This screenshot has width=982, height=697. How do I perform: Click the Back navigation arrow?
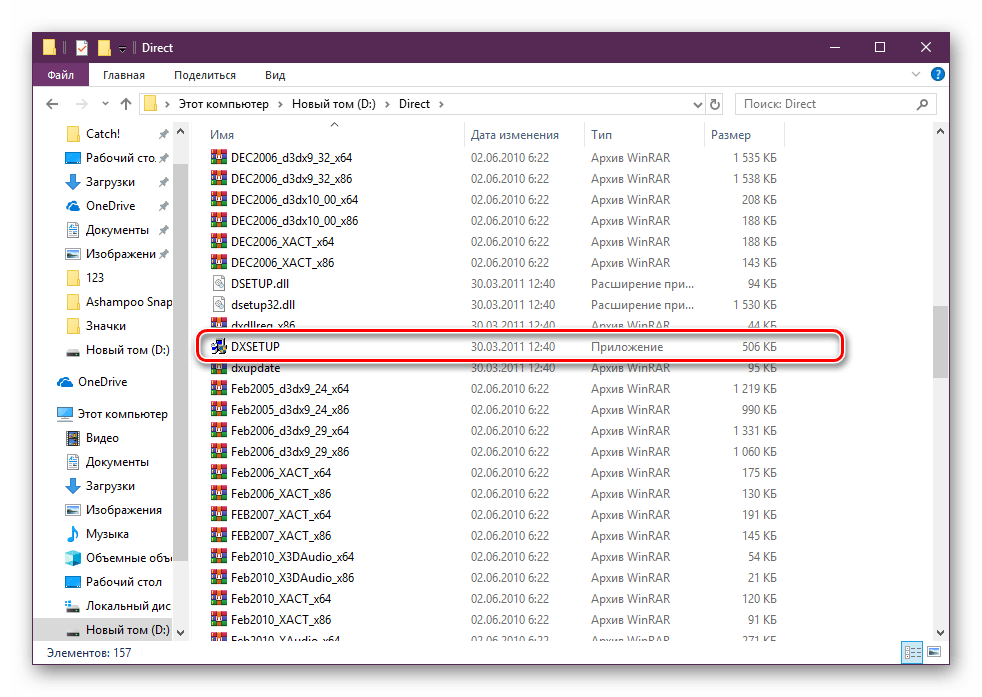coord(53,104)
